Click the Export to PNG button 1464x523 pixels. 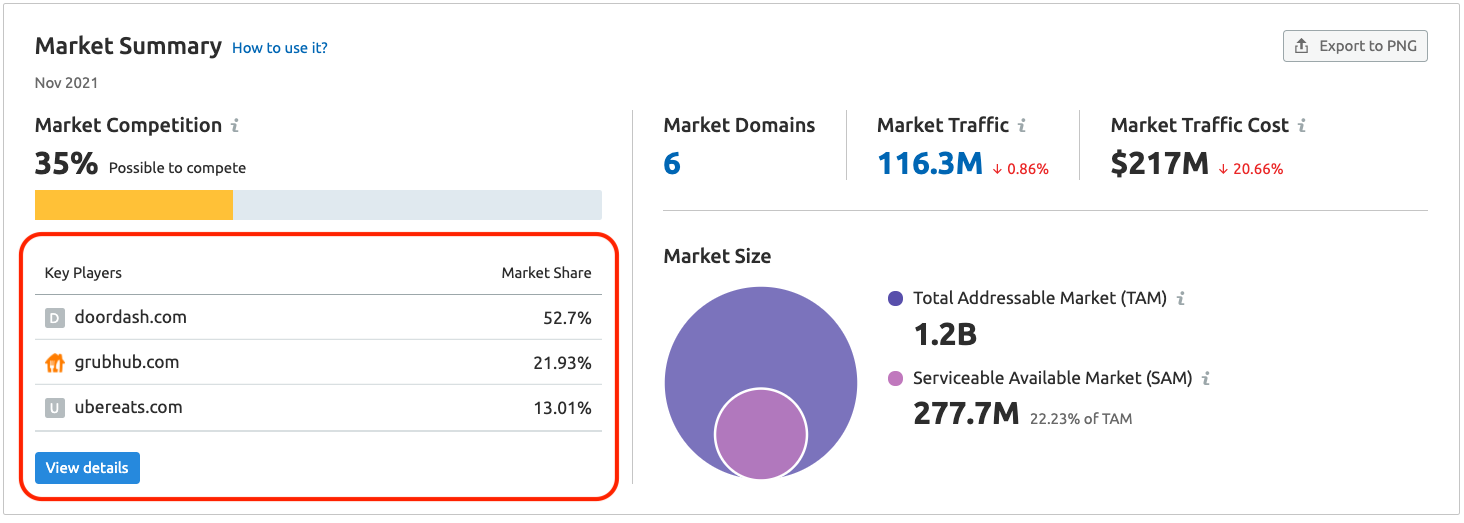click(1355, 46)
